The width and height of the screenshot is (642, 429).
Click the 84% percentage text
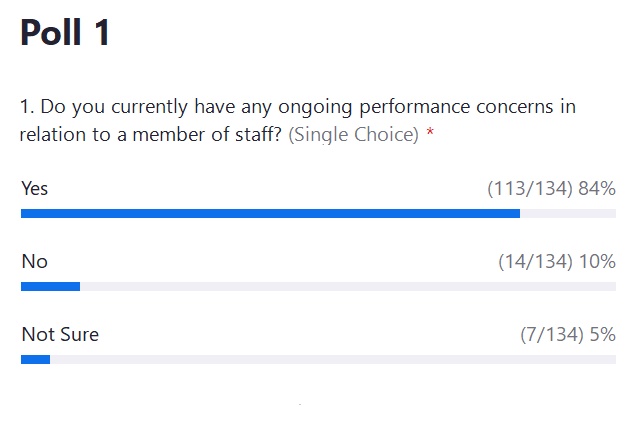[x=597, y=189]
